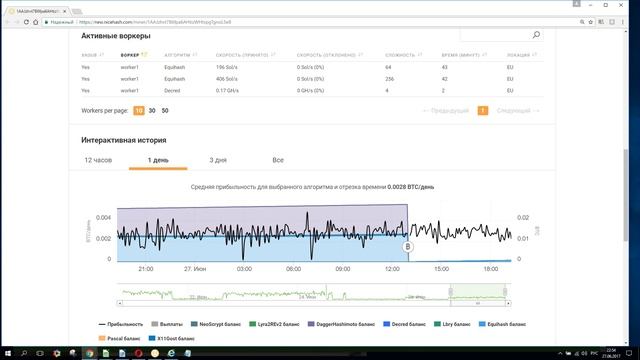Viewport: 640px width, 360px height.
Task: Click the search magnifier in workers panel
Action: [x=536, y=35]
